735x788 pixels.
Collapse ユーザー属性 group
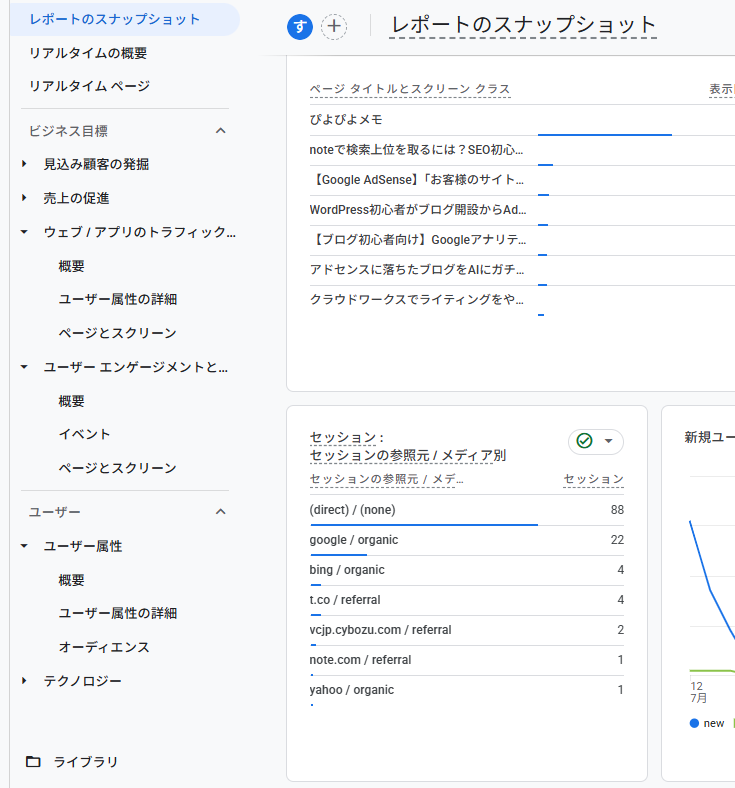[24, 546]
